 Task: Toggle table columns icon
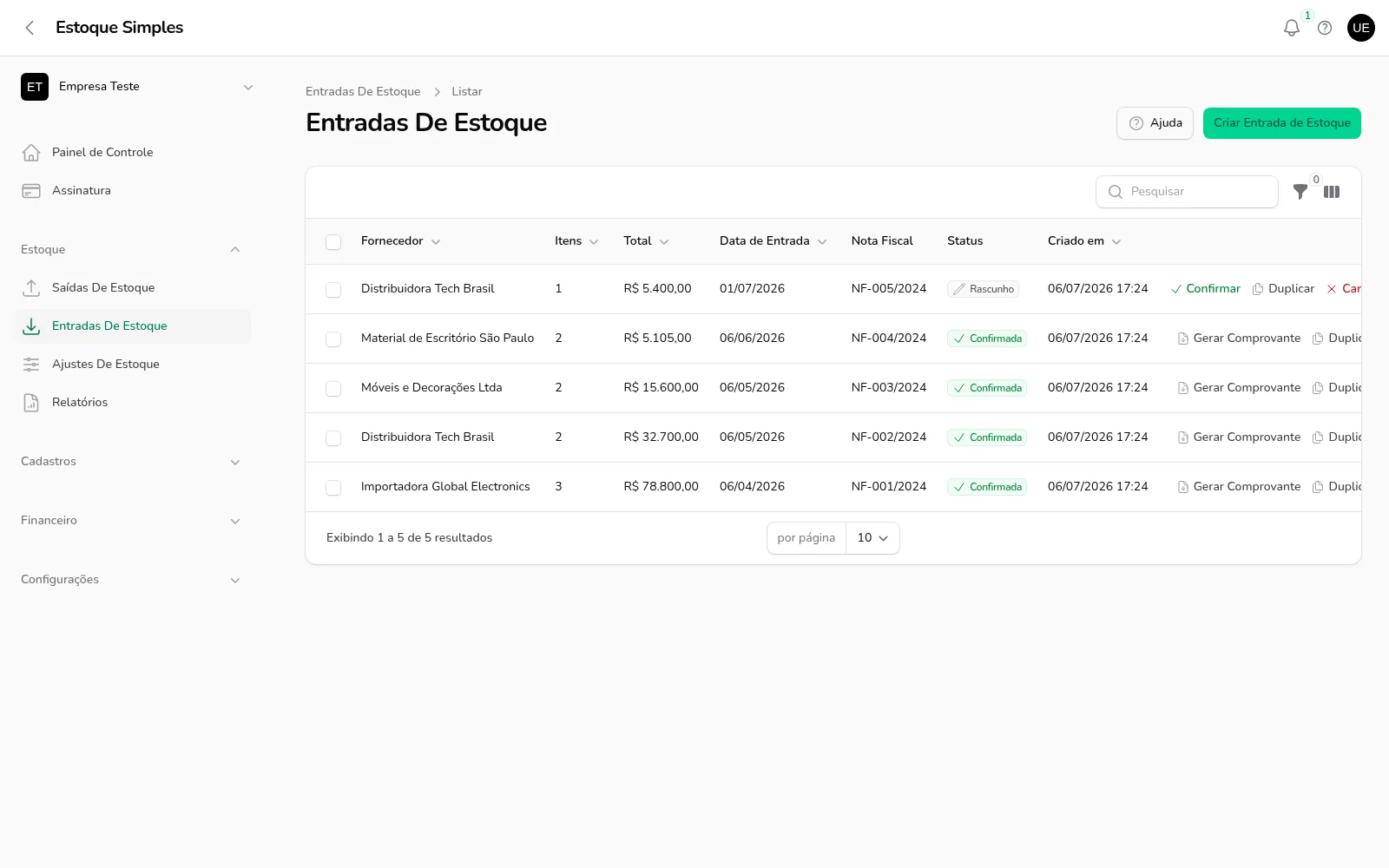tap(1332, 192)
